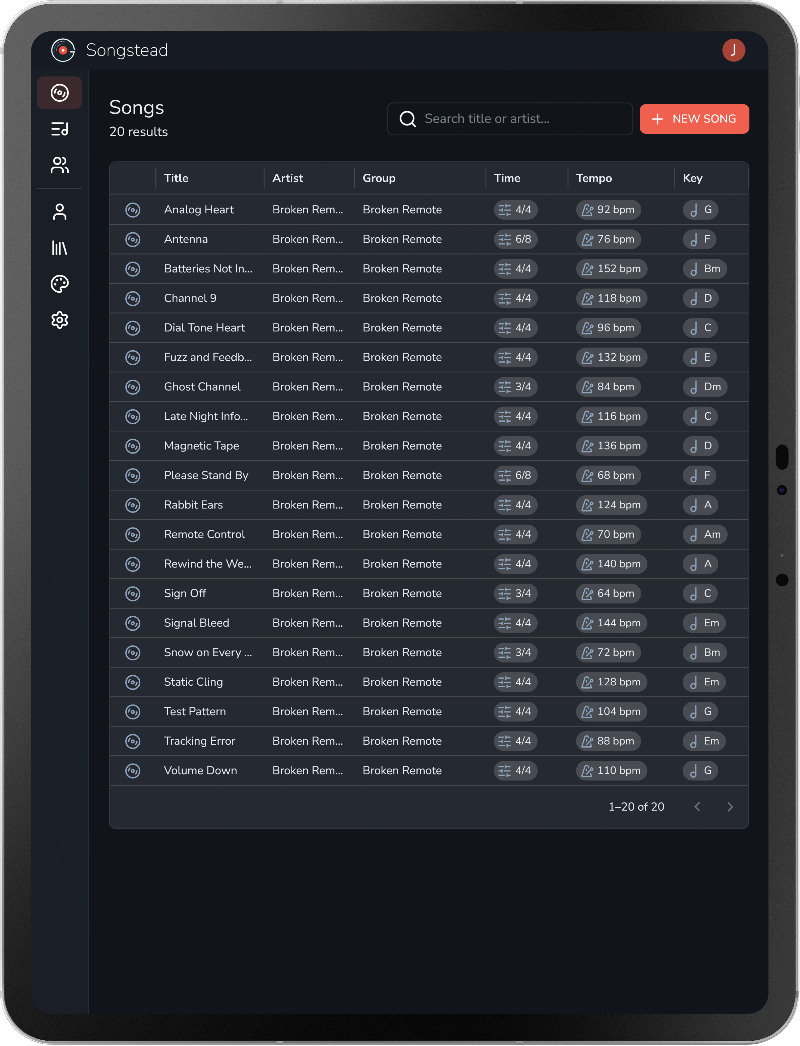
Task: Open the song Fuzz and Feedb...
Action: tap(208, 357)
